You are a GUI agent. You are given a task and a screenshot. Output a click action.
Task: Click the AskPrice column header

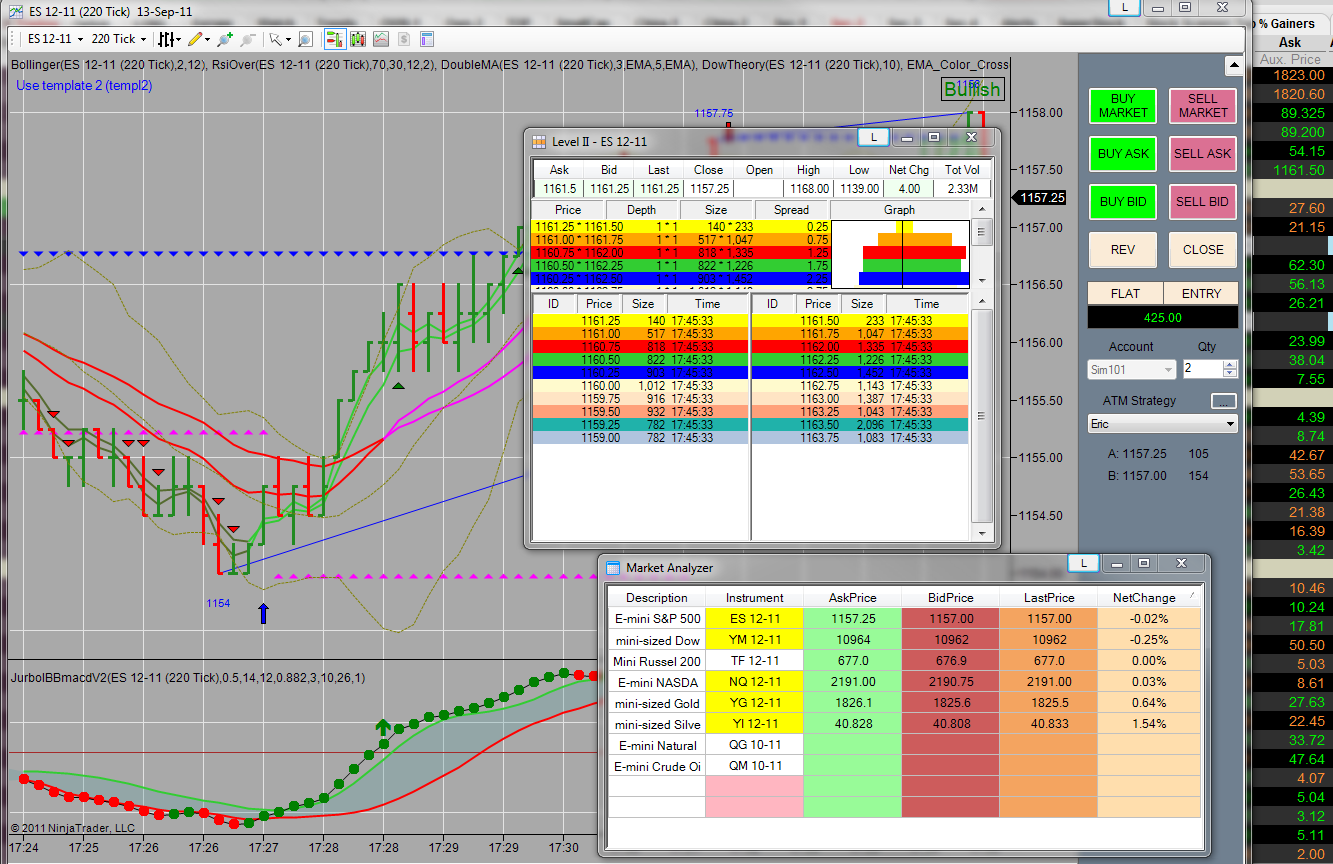pos(853,598)
